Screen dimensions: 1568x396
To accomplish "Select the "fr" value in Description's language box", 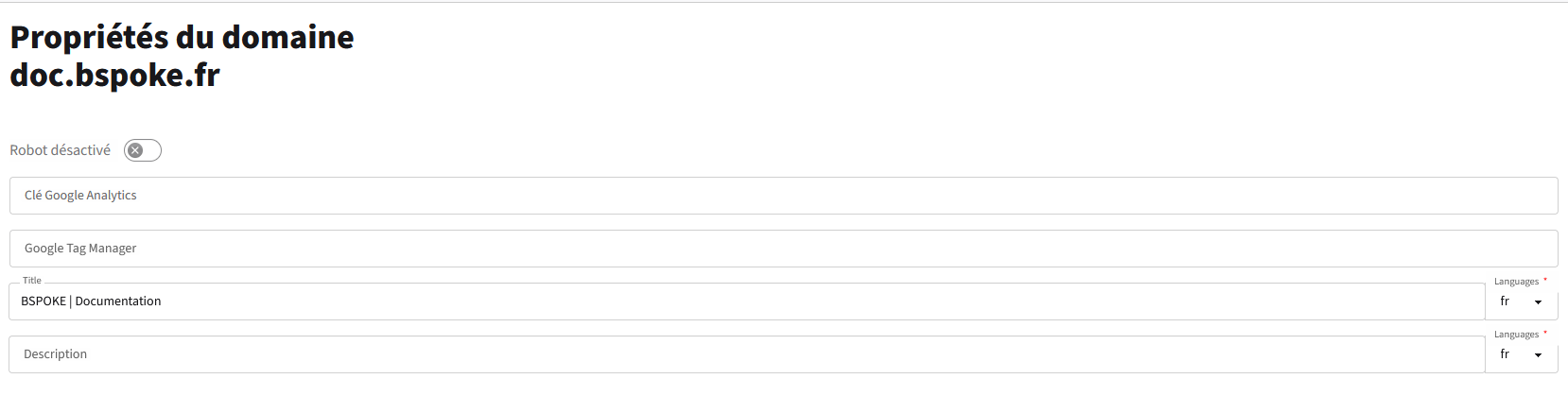I will pyautogui.click(x=1505, y=354).
